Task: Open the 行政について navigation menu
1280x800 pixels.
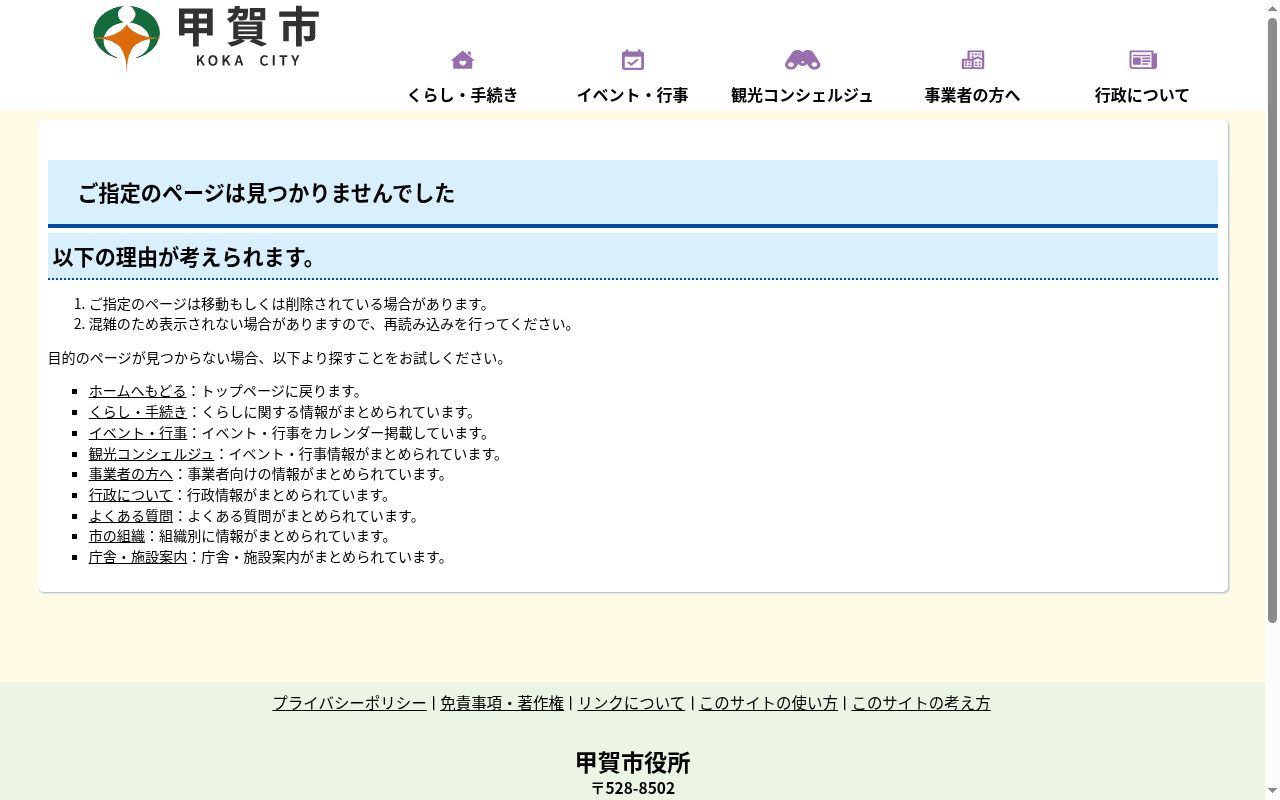Action: 1142,95
